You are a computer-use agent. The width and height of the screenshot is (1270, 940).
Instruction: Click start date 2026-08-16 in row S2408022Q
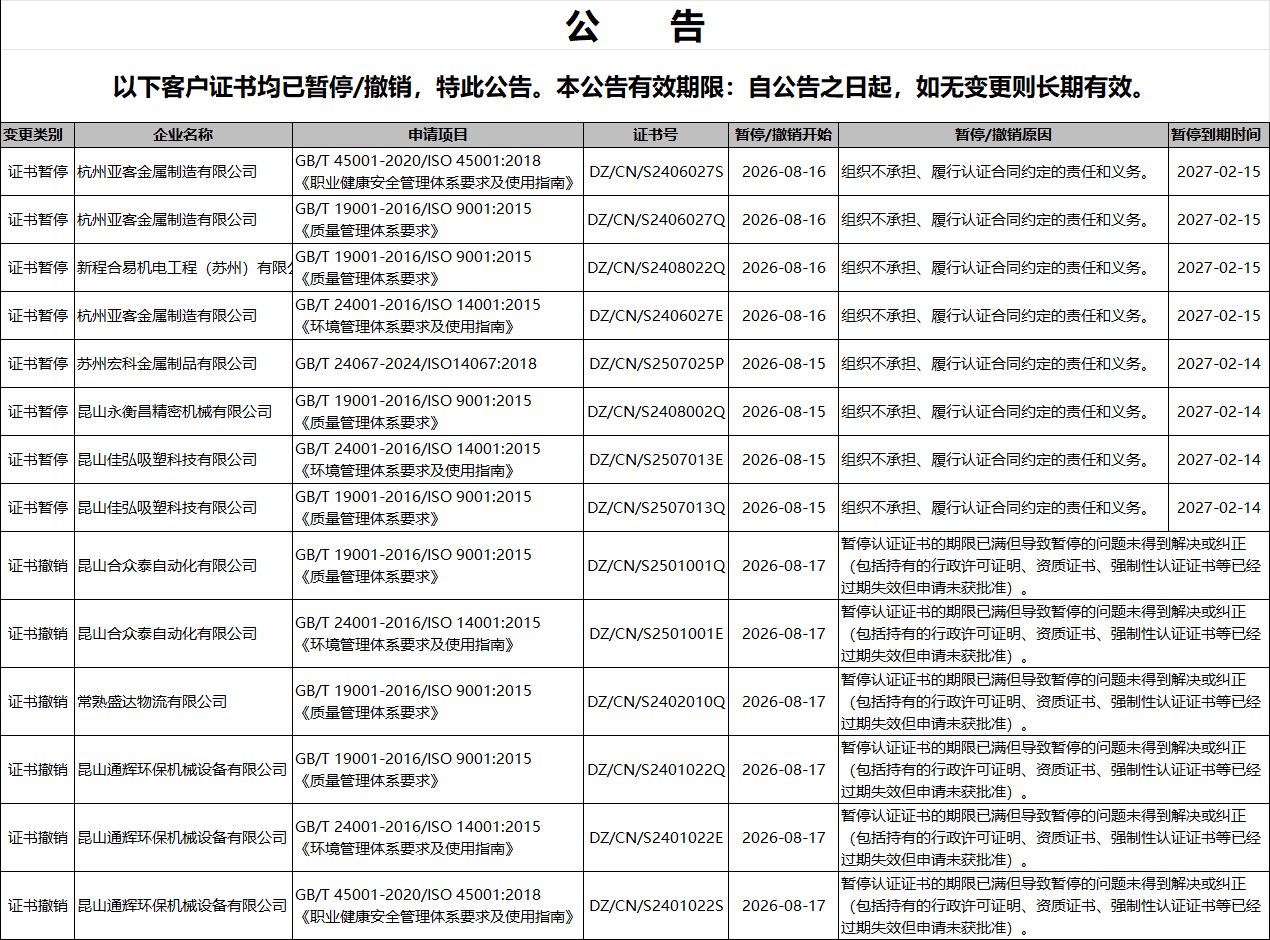(784, 267)
